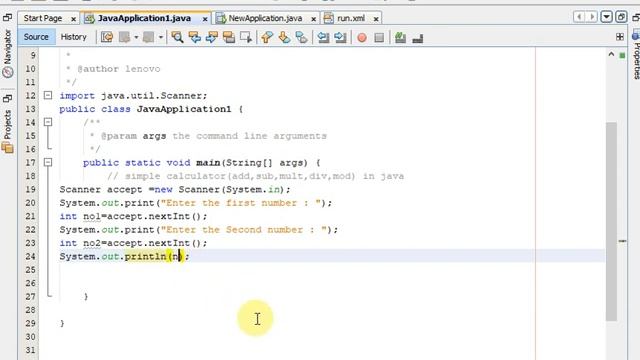This screenshot has width=640, height=360.
Task: Click the 'Scanner accept =new Scanner' line
Action: [175, 189]
